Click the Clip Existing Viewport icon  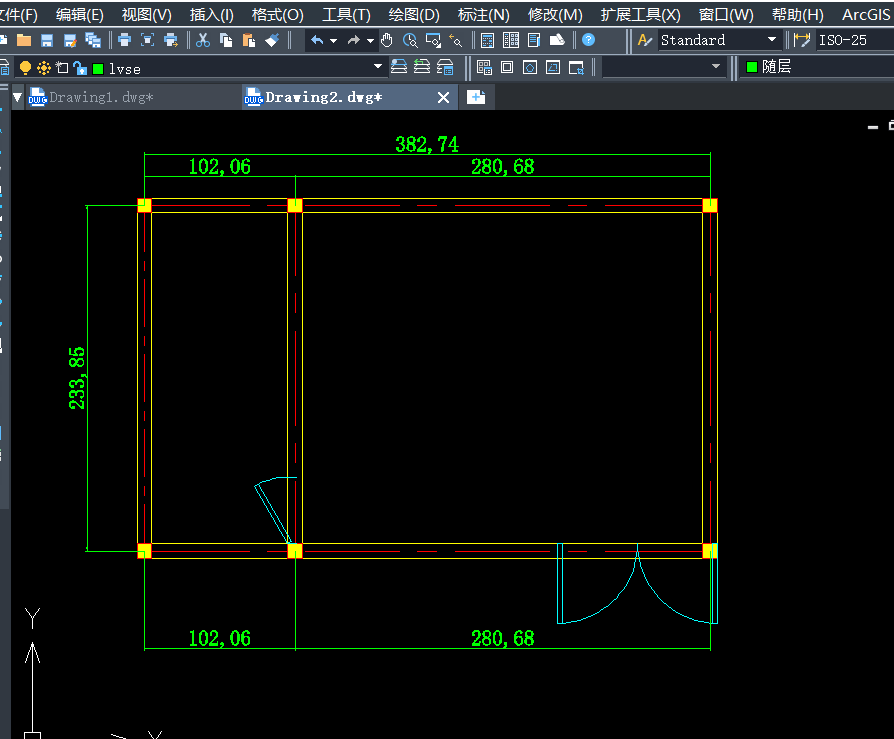[x=576, y=67]
